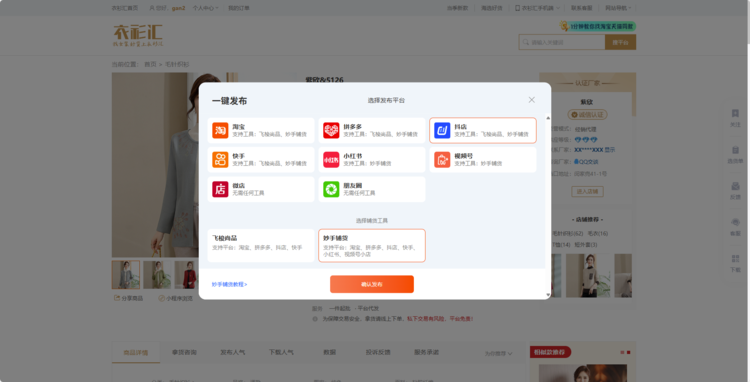
Task: Switch to the 商品详情 tab
Action: (136, 353)
